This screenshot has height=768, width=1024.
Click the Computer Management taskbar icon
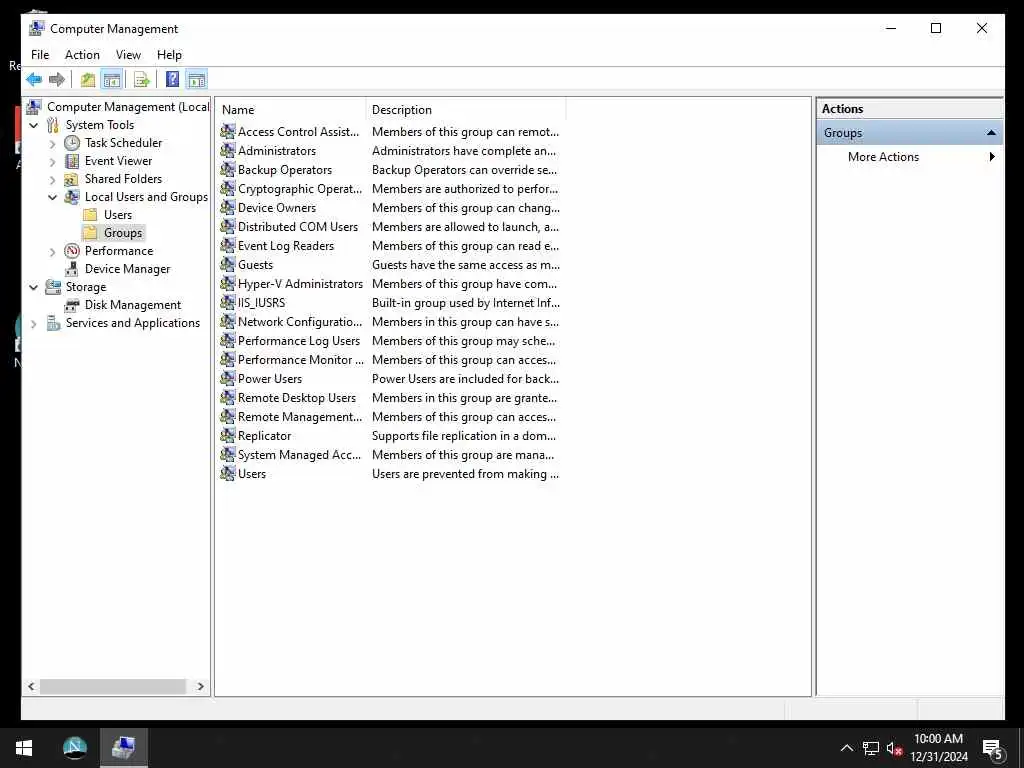click(123, 748)
